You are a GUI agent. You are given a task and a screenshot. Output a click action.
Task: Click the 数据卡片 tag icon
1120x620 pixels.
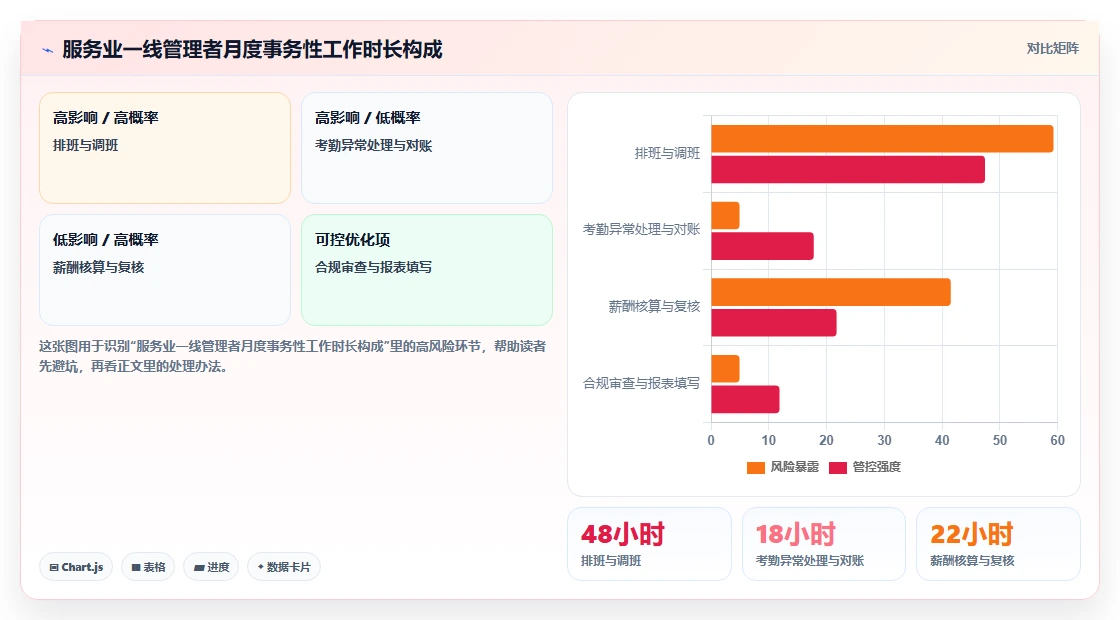point(261,566)
